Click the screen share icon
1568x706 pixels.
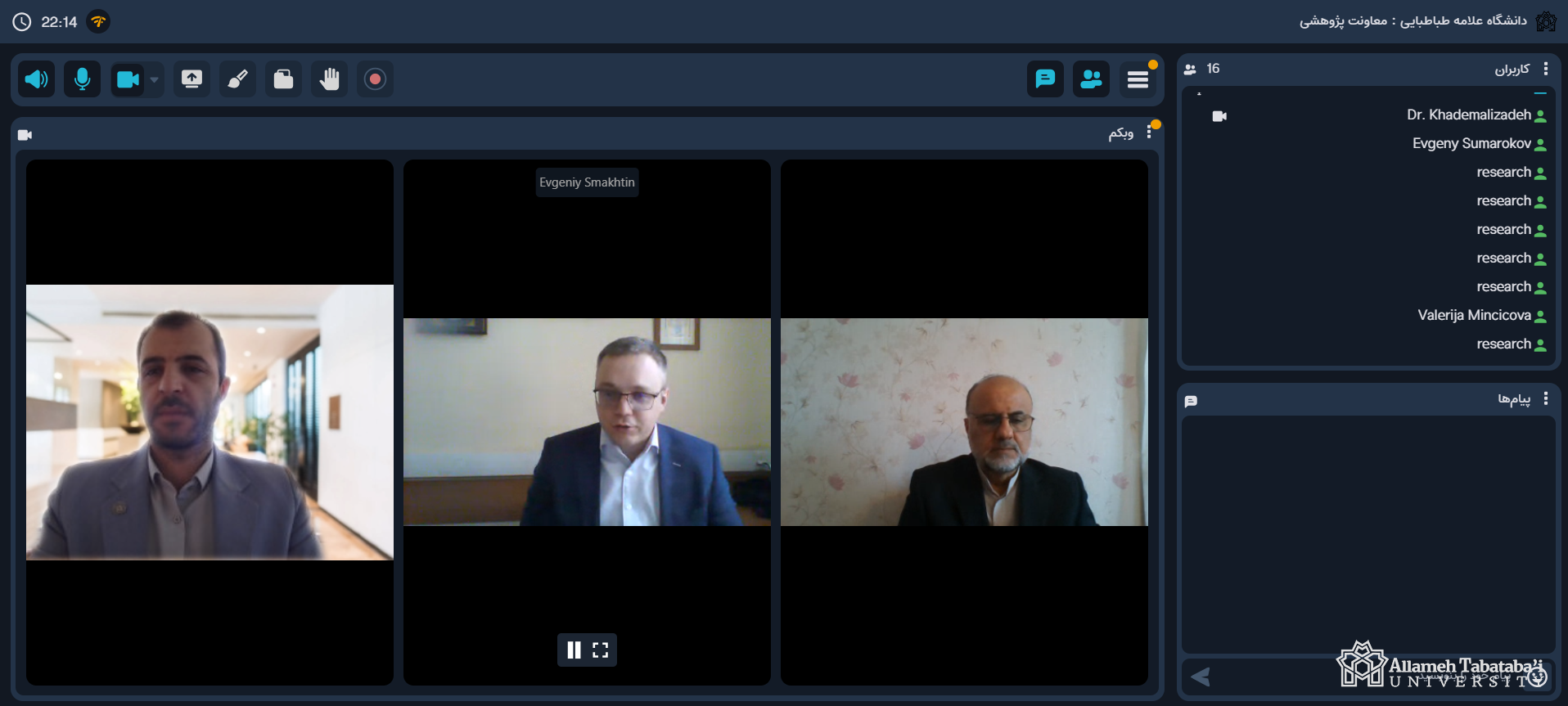(x=191, y=79)
